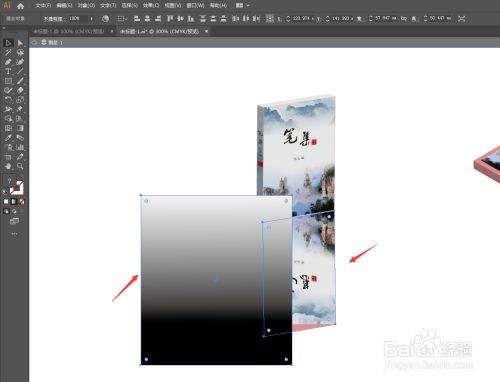The image size is (500, 382).
Task: Switch to the first document tab
Action: click(69, 32)
